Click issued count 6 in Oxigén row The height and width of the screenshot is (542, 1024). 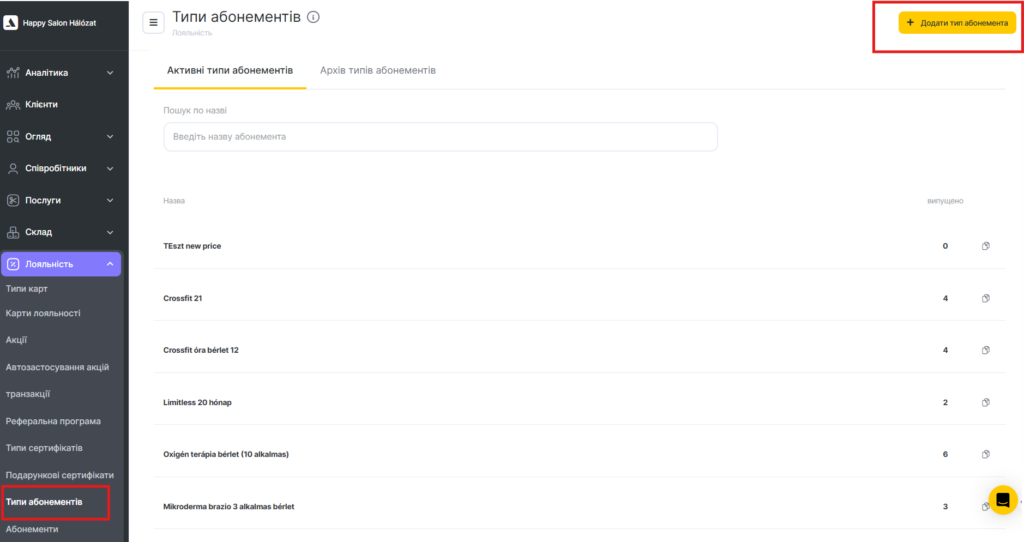pos(945,454)
